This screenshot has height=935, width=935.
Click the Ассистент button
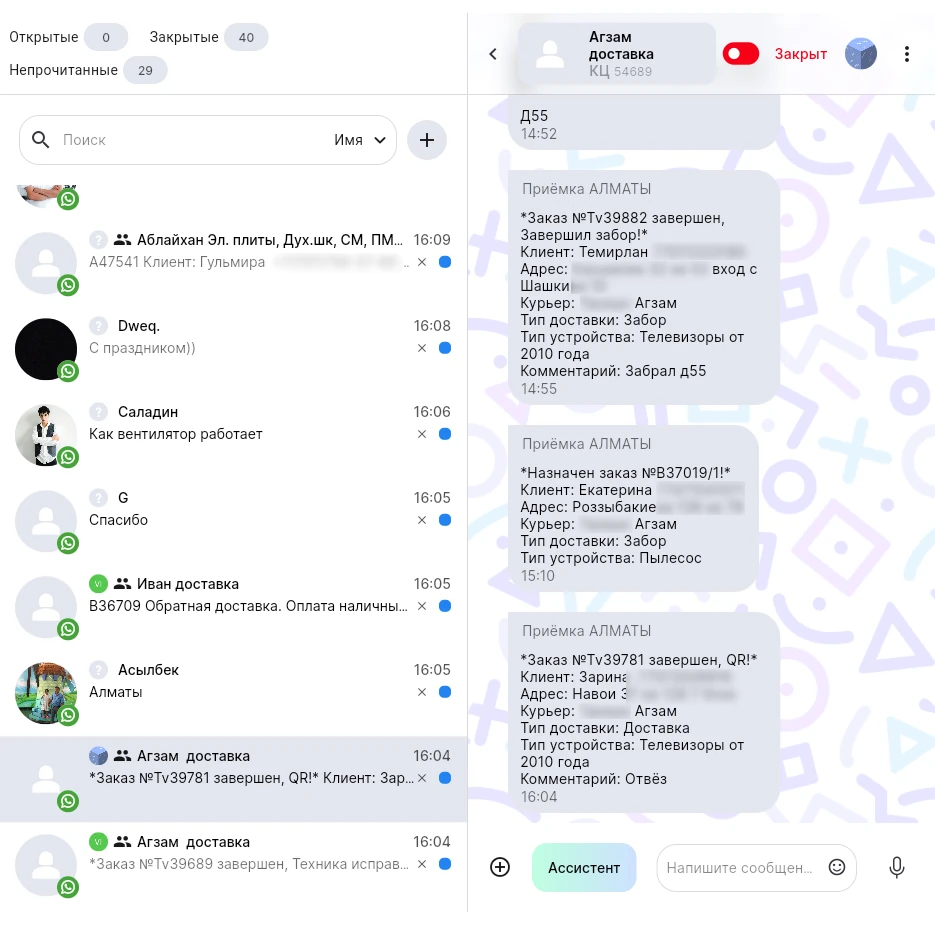584,868
